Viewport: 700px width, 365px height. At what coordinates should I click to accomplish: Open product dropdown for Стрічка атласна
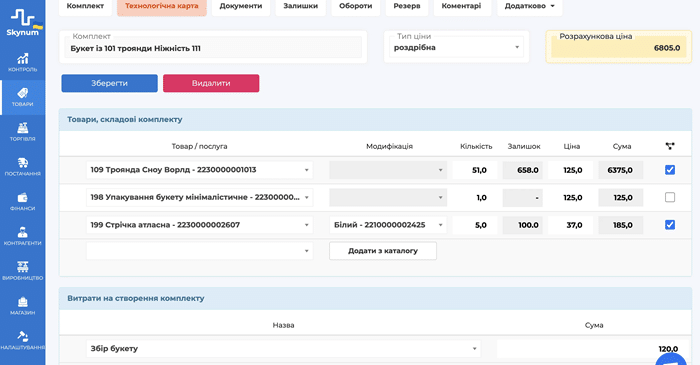tap(200, 225)
